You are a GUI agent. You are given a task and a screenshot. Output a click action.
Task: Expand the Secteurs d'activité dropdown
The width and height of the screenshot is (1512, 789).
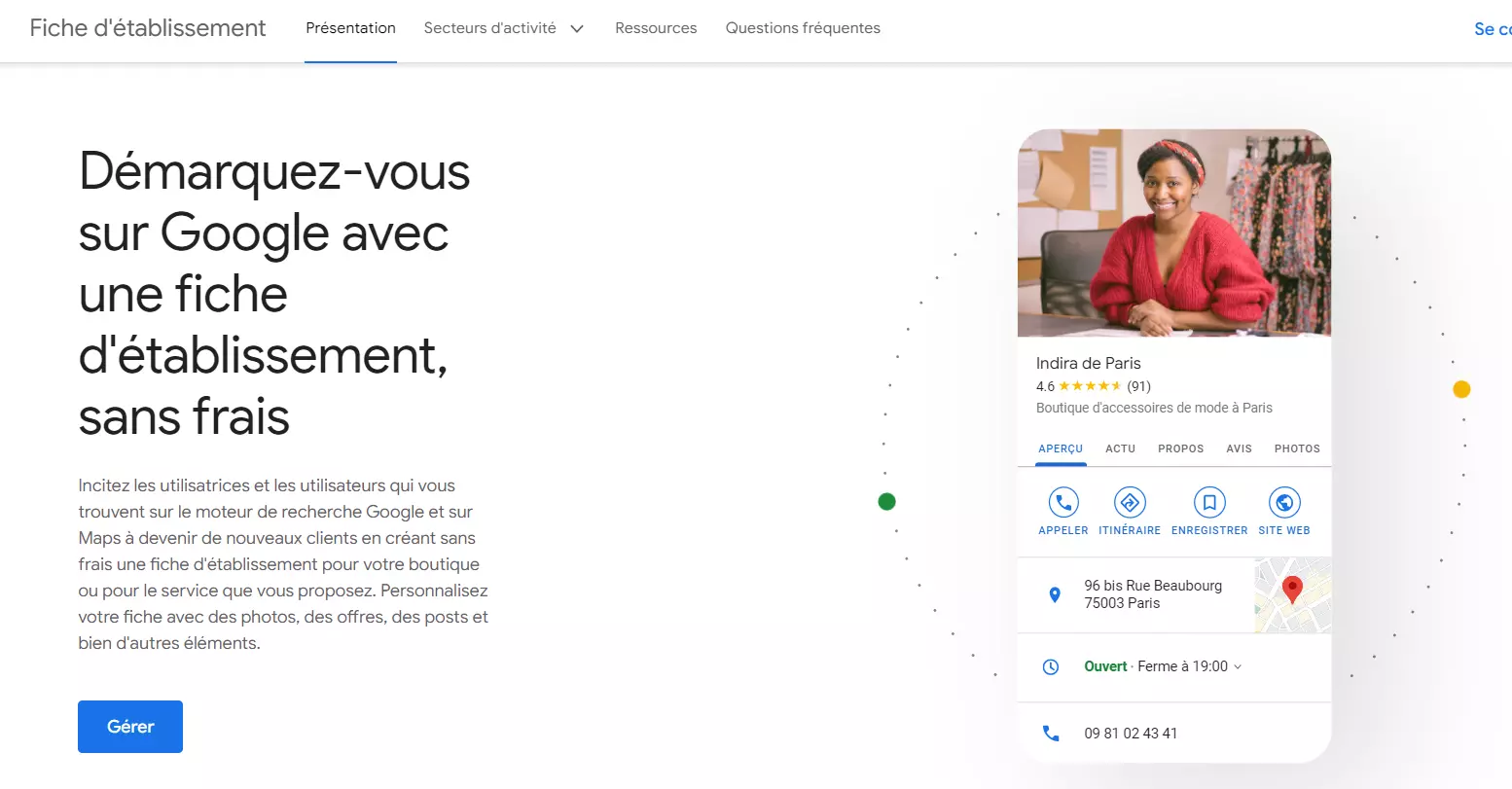point(504,28)
